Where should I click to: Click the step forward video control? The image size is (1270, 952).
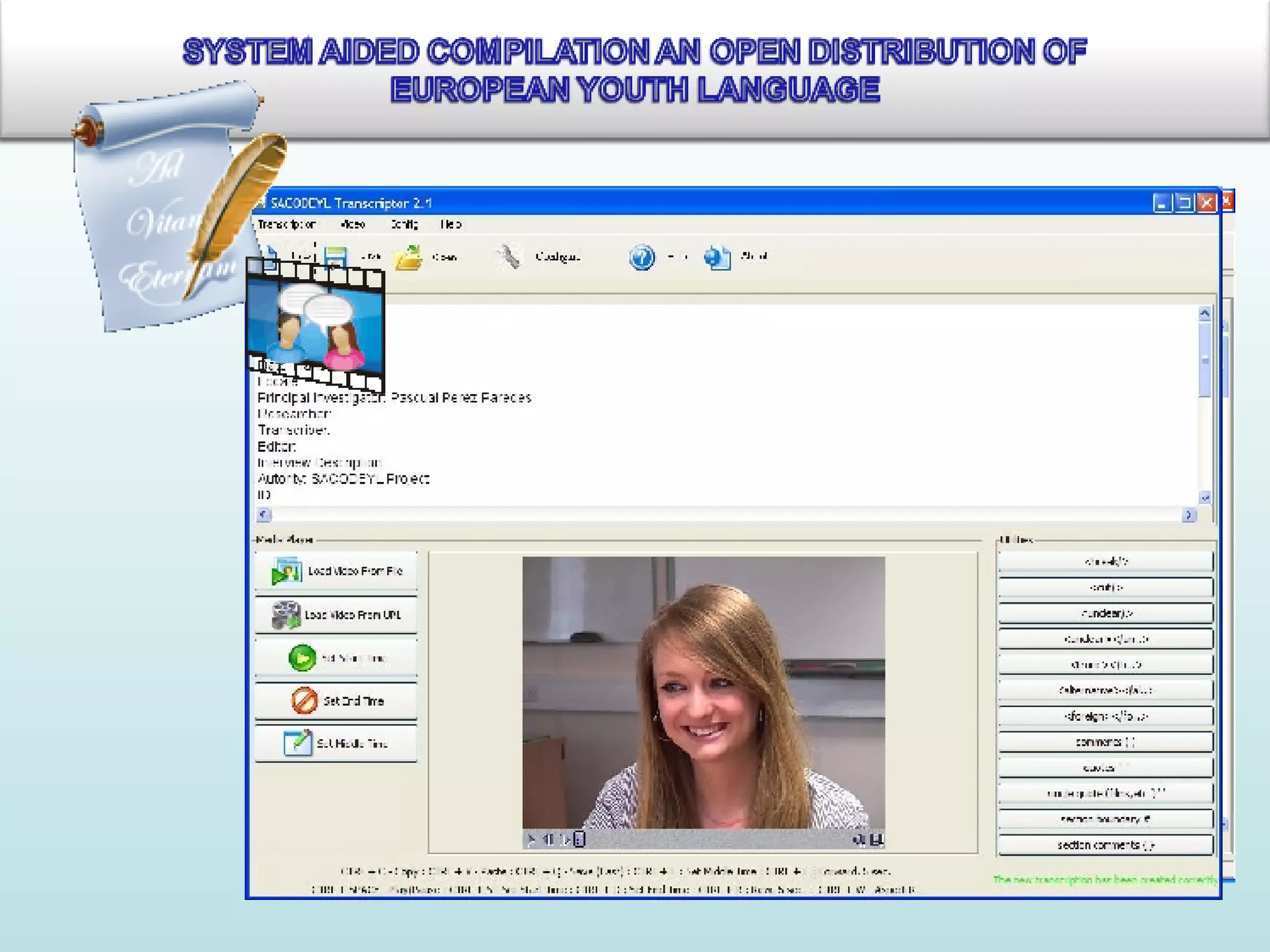coord(564,839)
